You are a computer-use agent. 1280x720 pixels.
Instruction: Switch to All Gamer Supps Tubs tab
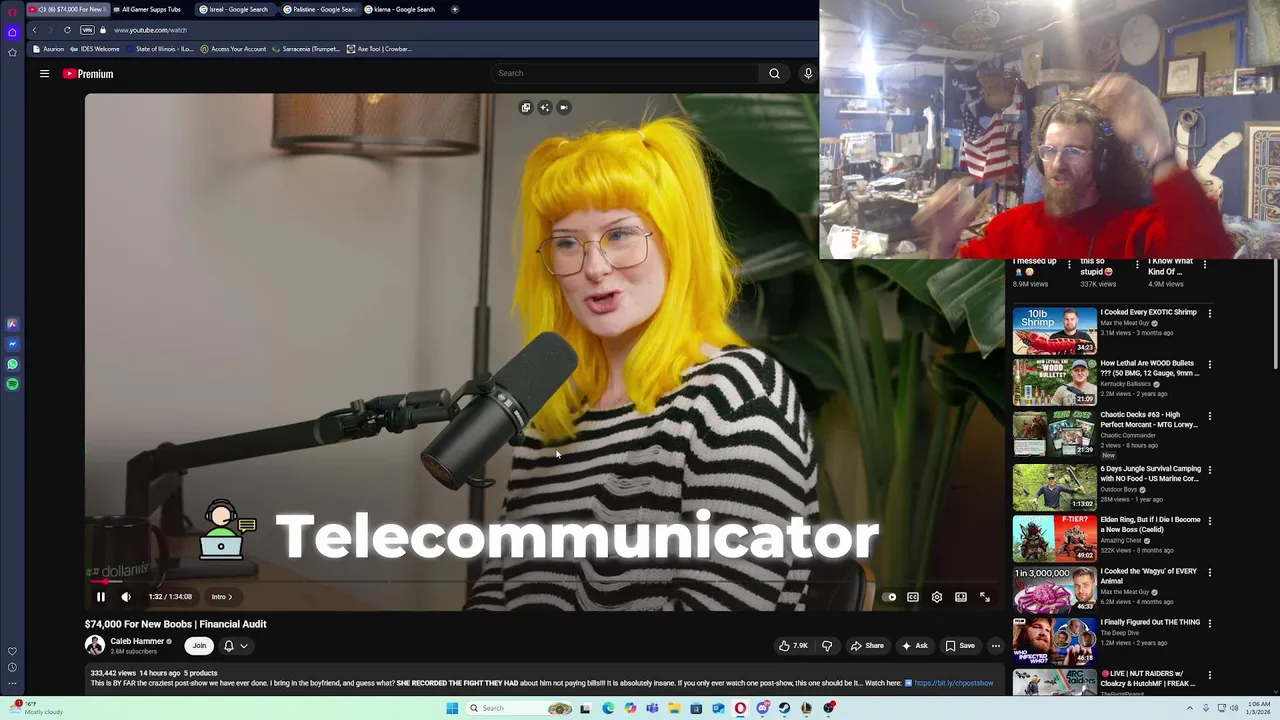pyautogui.click(x=152, y=9)
